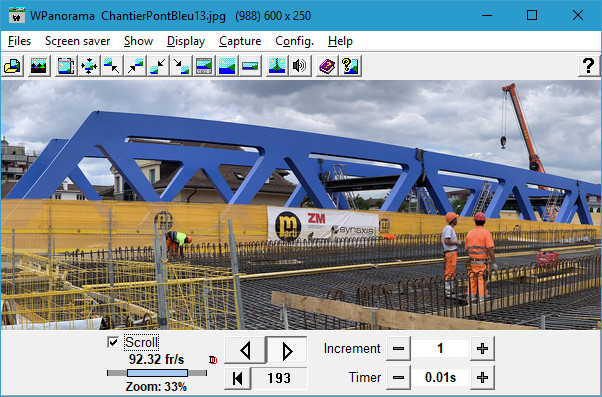Open the Help menu
Viewport: 602px width, 397px height.
tap(340, 41)
